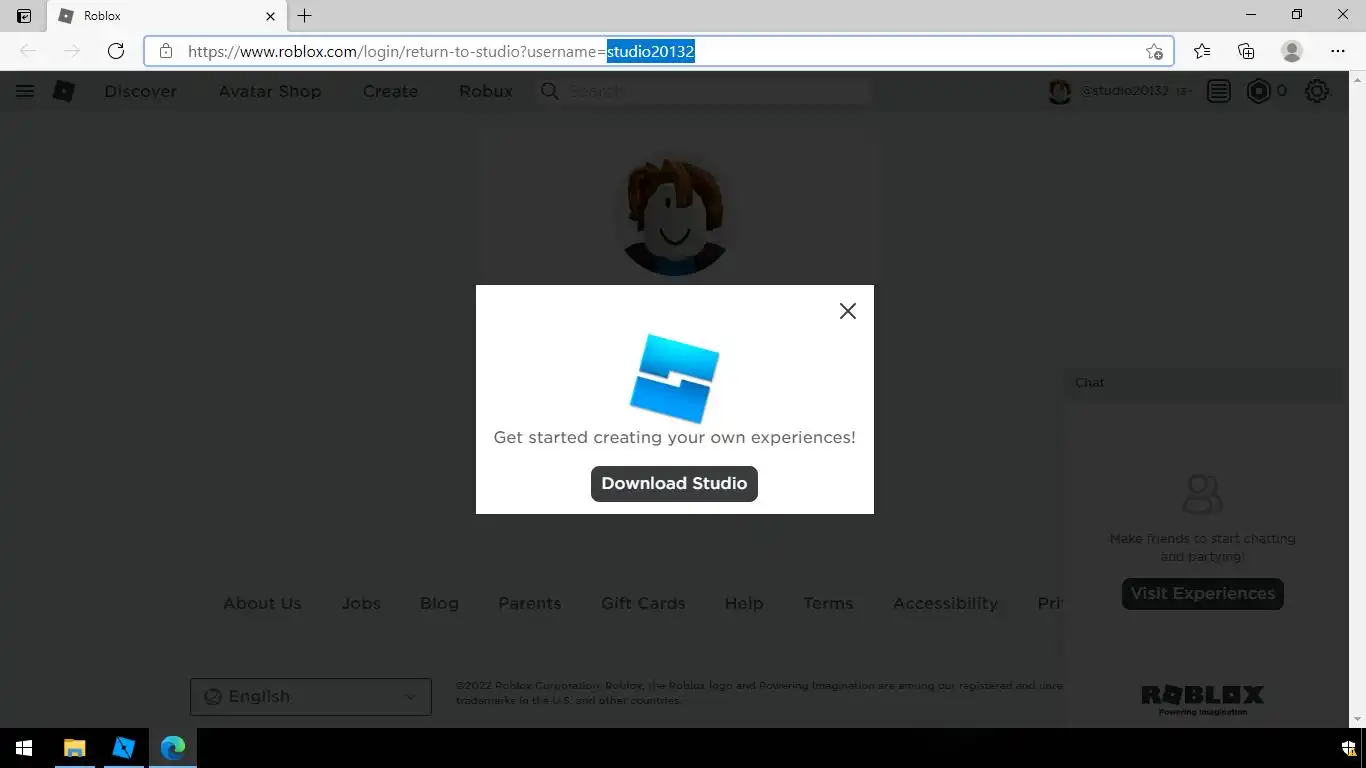Go to the Create page

pos(390,91)
